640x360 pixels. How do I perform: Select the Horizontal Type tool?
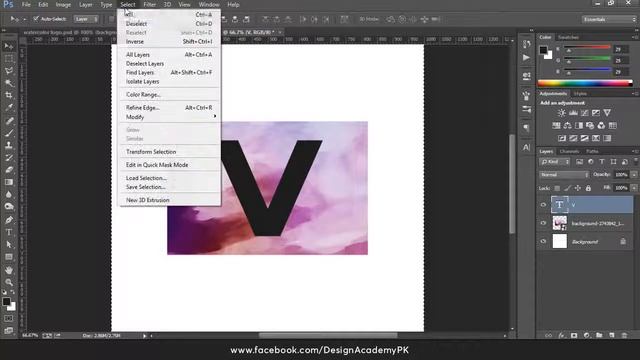point(9,232)
